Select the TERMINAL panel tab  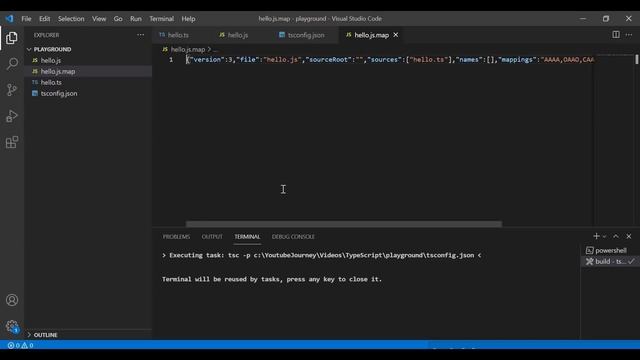point(247,237)
